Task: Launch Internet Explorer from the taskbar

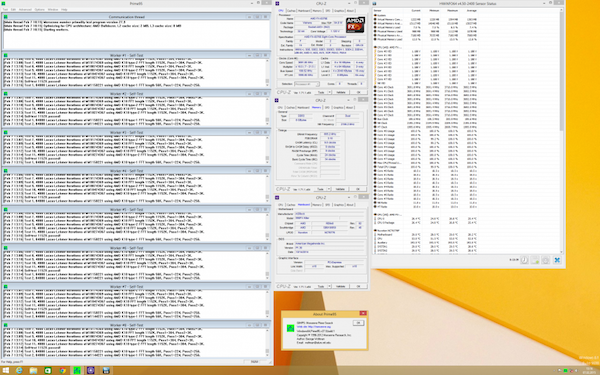Action: point(19,370)
